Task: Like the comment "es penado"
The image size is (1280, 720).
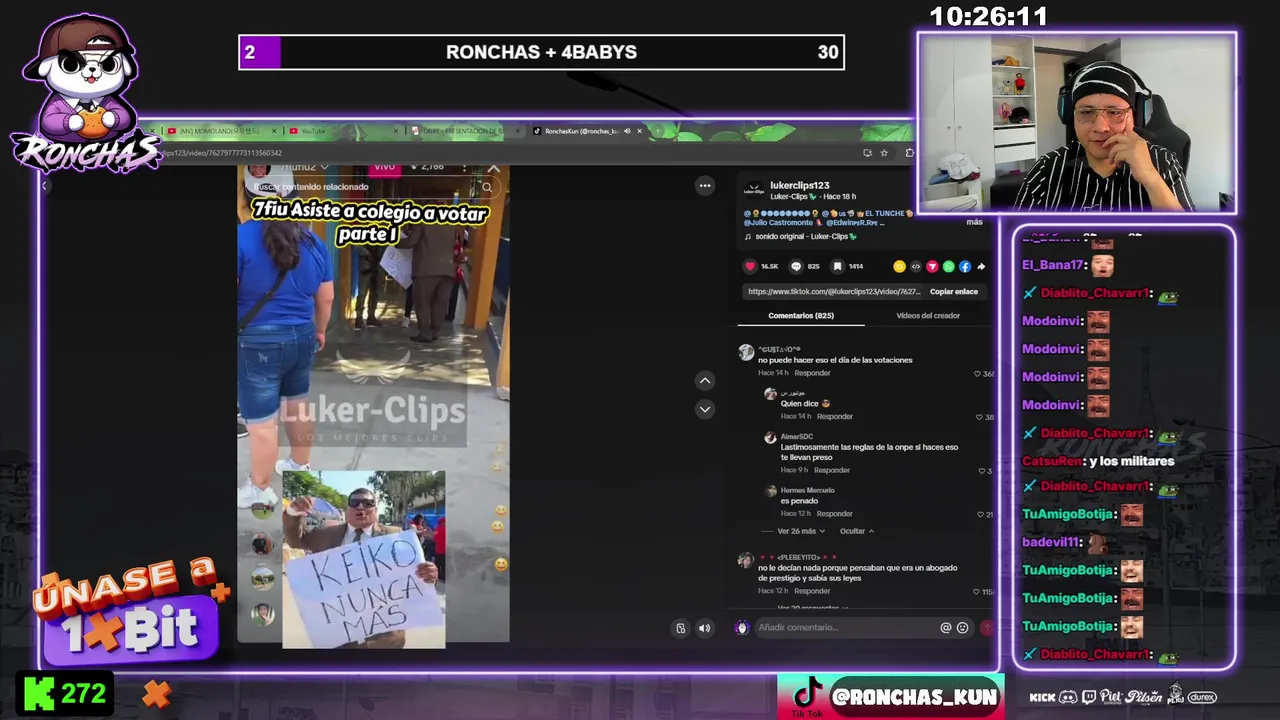Action: pyautogui.click(x=981, y=514)
